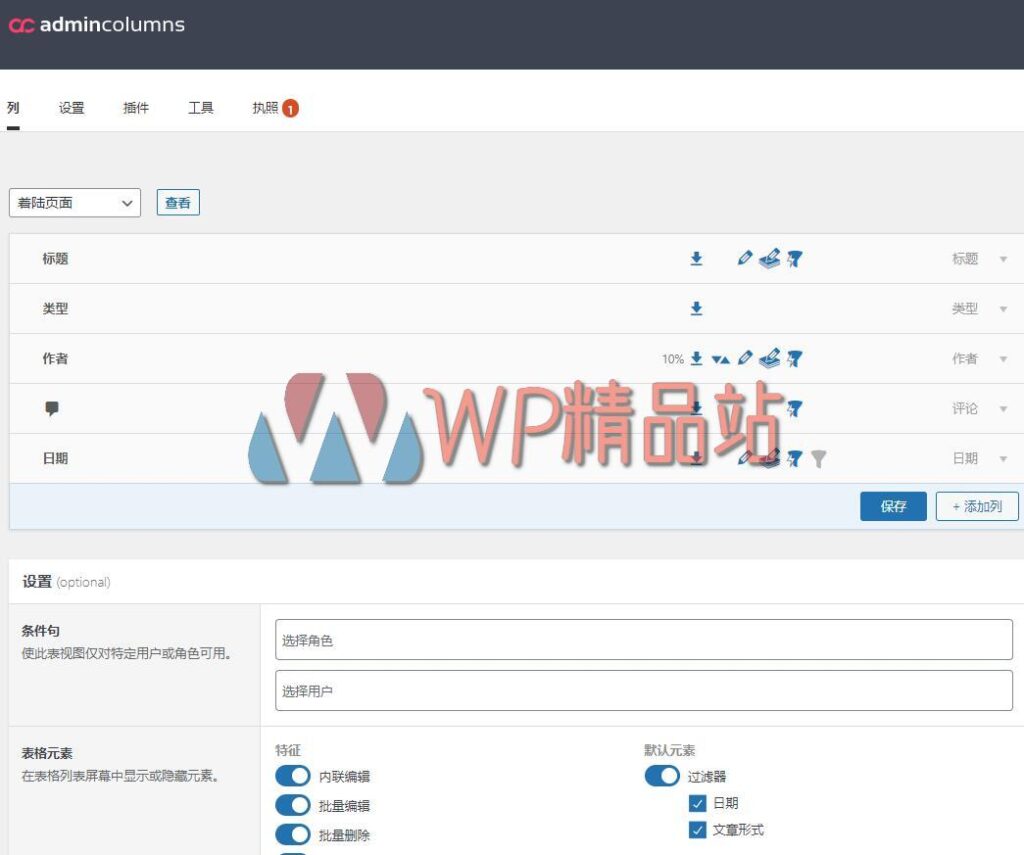Image resolution: width=1024 pixels, height=855 pixels.
Task: Expand the column type dropdown beside 标题
Action: point(1005,258)
